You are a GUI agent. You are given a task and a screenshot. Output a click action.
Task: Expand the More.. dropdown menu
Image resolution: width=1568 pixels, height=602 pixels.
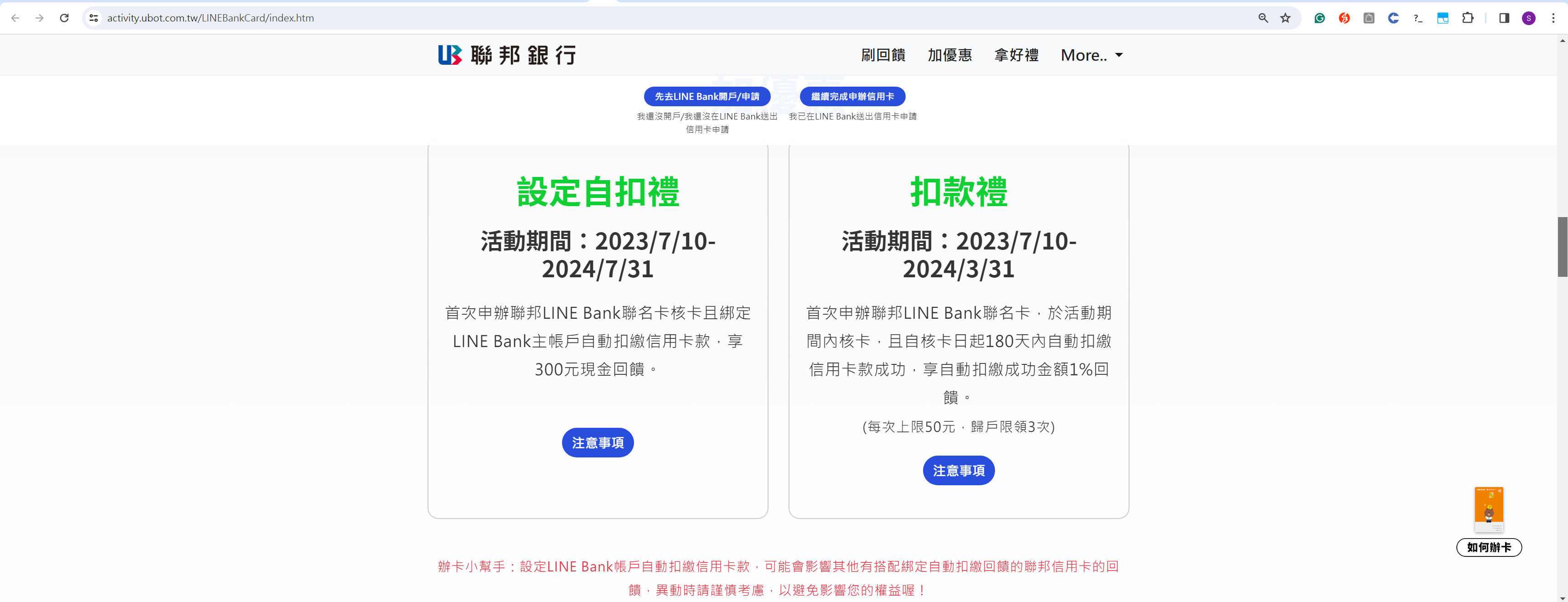tap(1091, 55)
